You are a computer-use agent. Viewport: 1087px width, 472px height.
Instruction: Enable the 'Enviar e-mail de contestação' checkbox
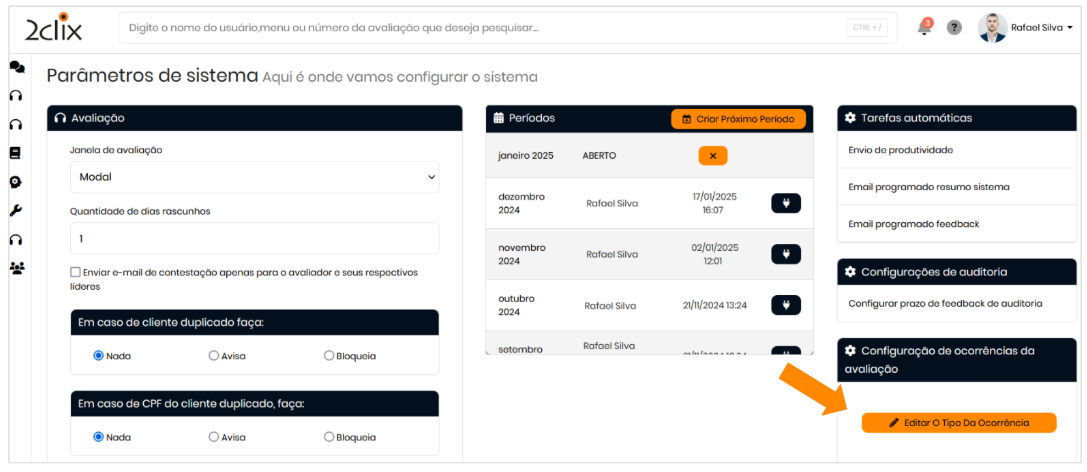pos(76,272)
